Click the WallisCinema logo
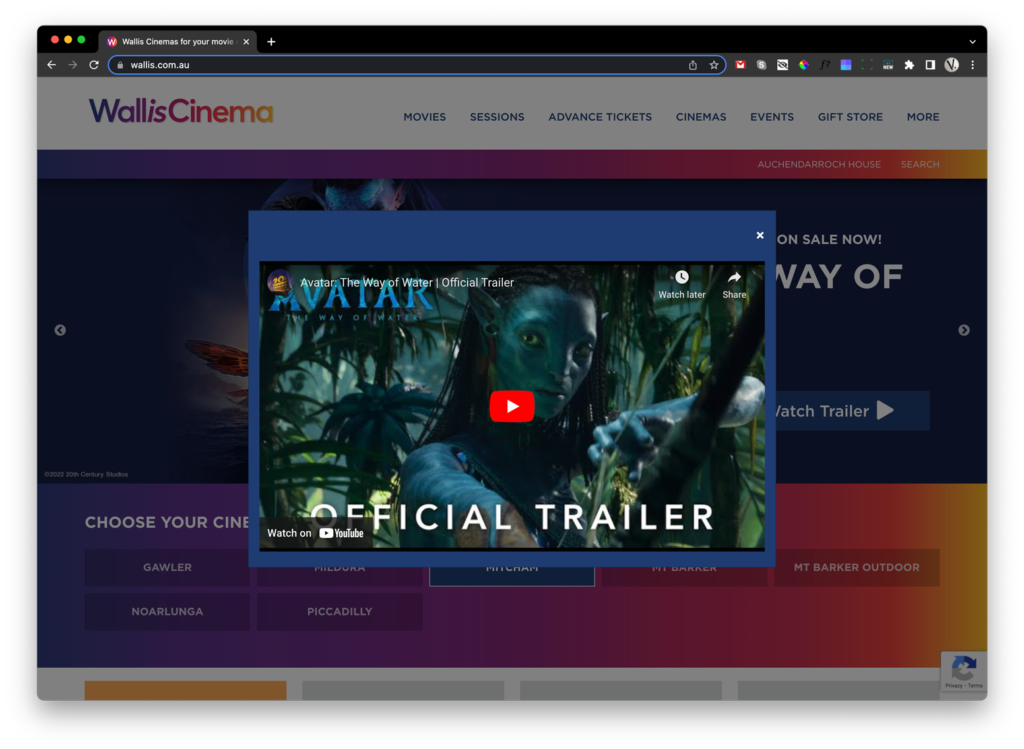The height and width of the screenshot is (749, 1024). (x=181, y=112)
